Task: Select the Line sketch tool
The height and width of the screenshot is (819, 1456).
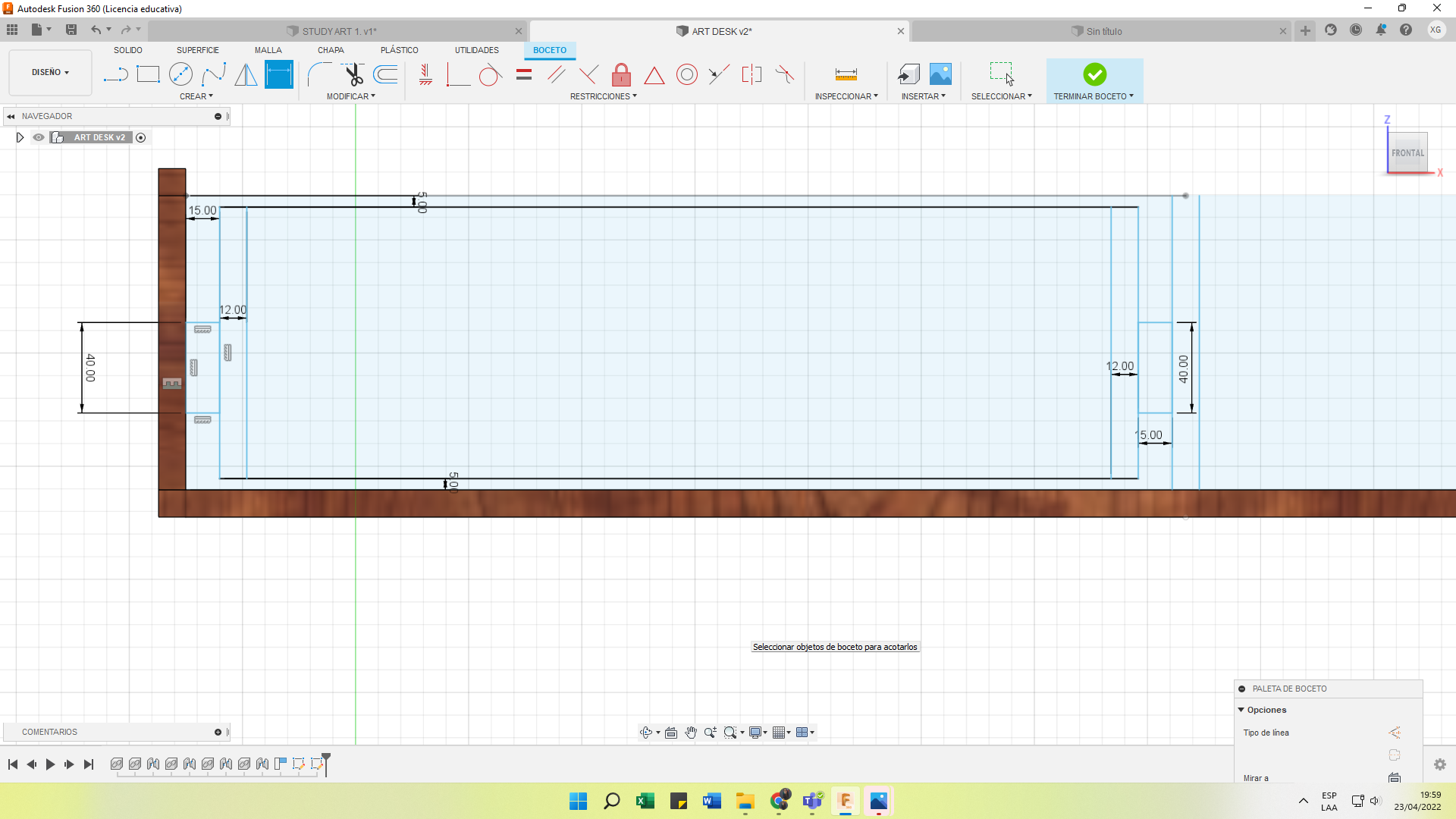Action: tap(115, 74)
